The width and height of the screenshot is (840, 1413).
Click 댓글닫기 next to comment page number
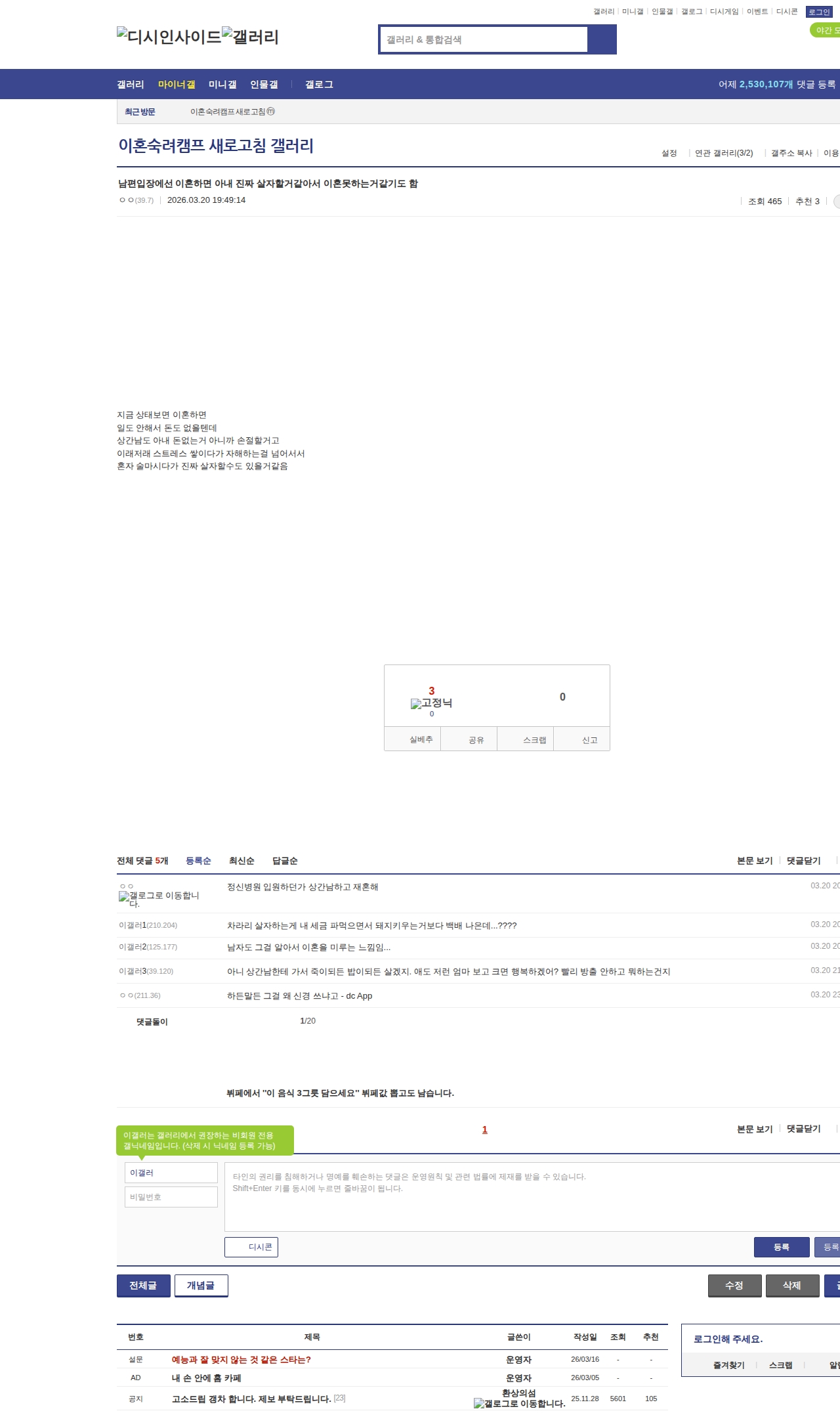click(x=804, y=1129)
